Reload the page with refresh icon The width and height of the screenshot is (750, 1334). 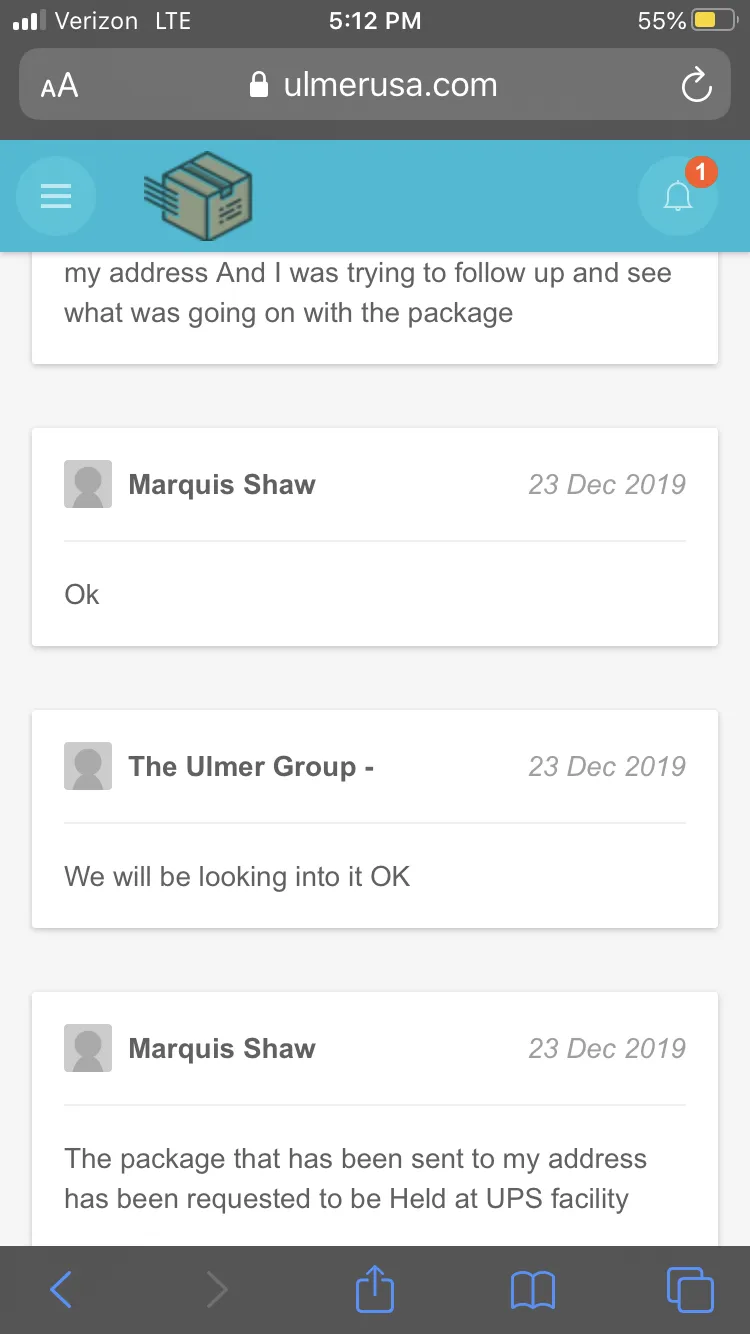pos(696,85)
